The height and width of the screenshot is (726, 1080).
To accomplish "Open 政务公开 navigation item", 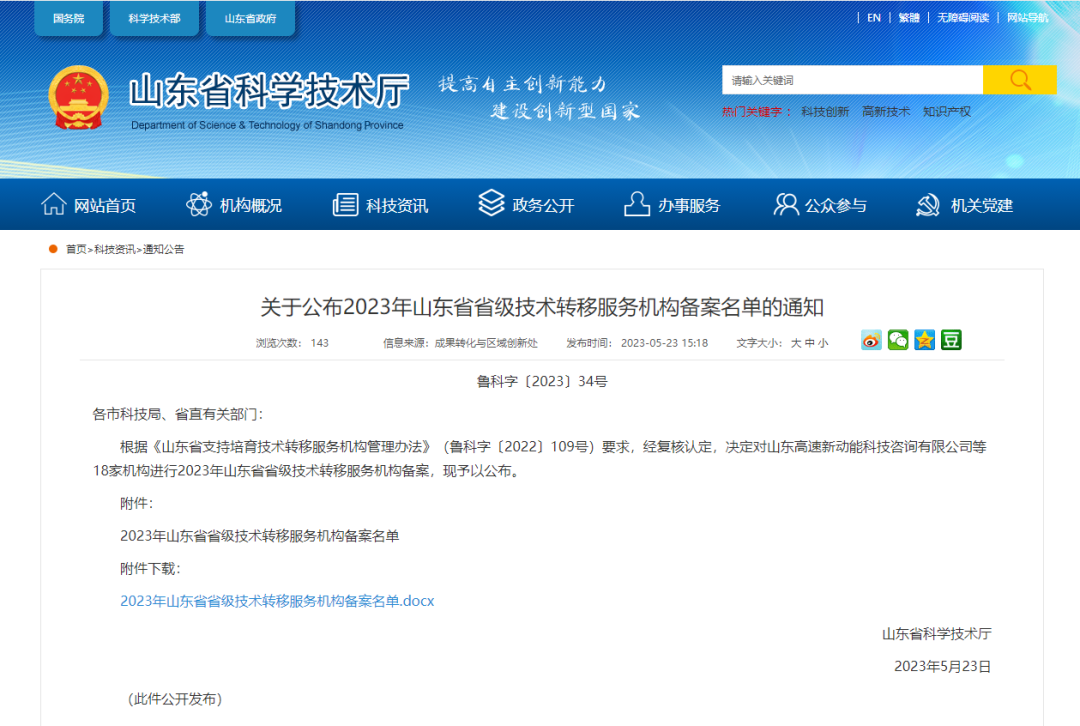I will point(526,205).
